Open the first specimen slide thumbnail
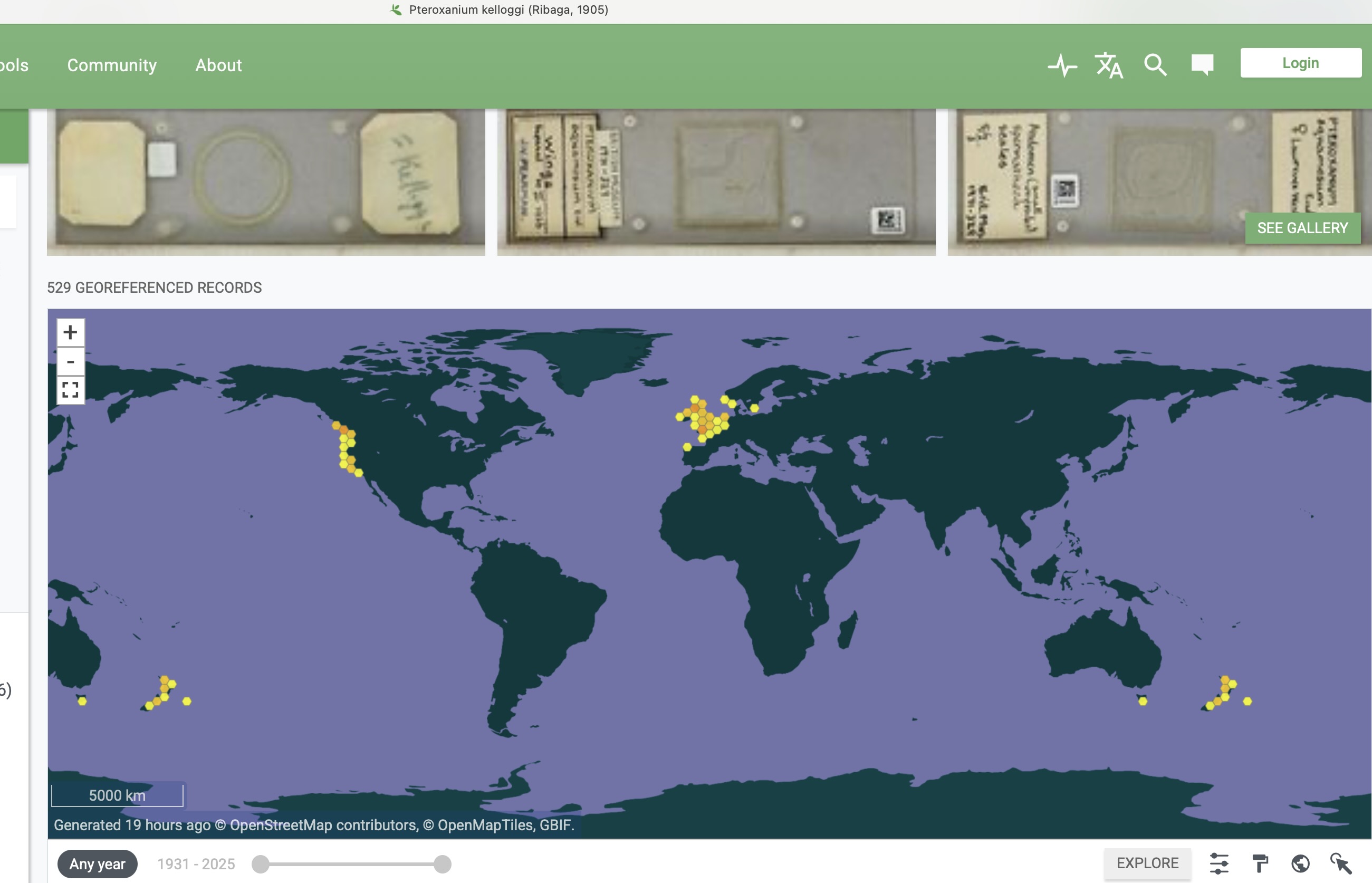This screenshot has height=883, width=1372. coord(266,182)
